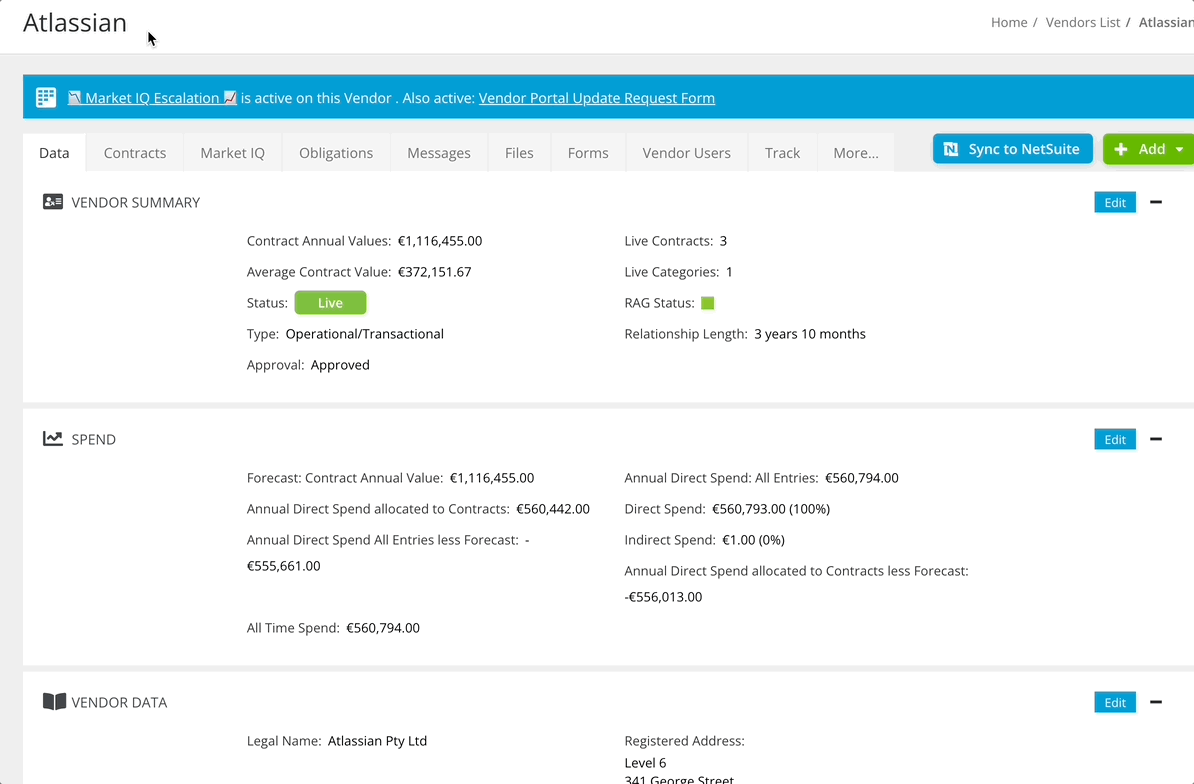1194x784 pixels.
Task: Click the Vendor Summary ID card icon
Action: pos(53,202)
